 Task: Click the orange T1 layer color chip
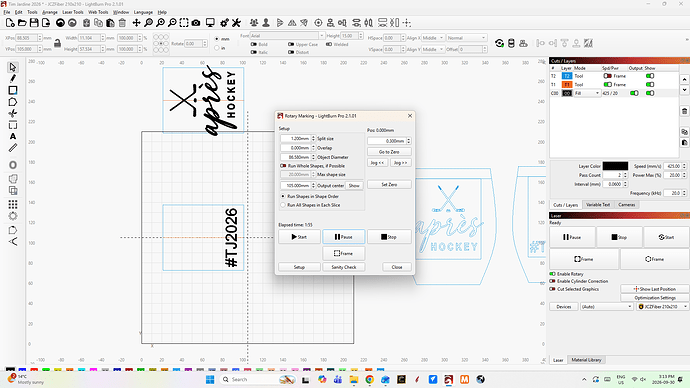coord(567,84)
